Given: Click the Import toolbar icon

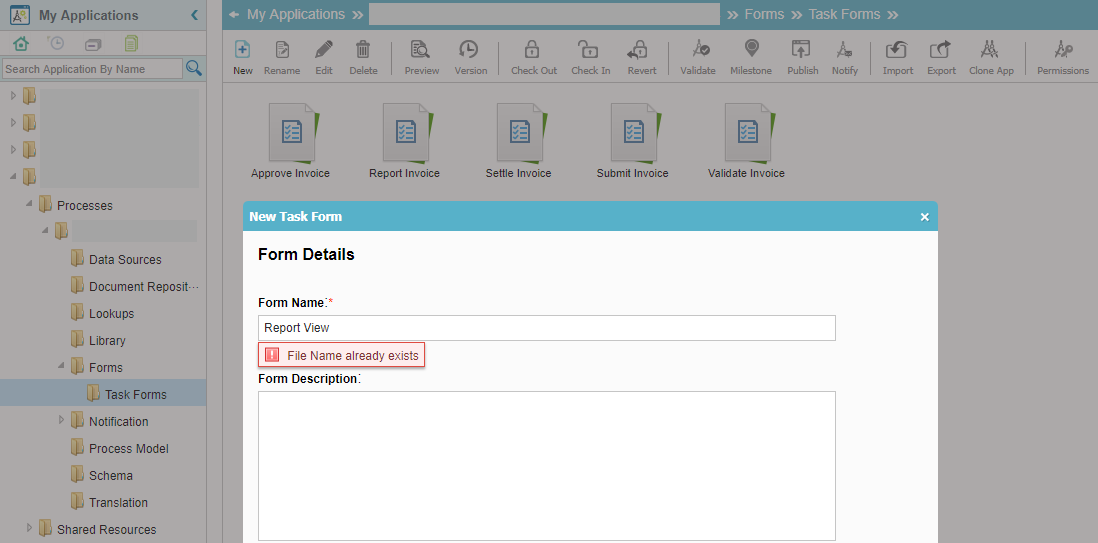Looking at the screenshot, I should 897,50.
